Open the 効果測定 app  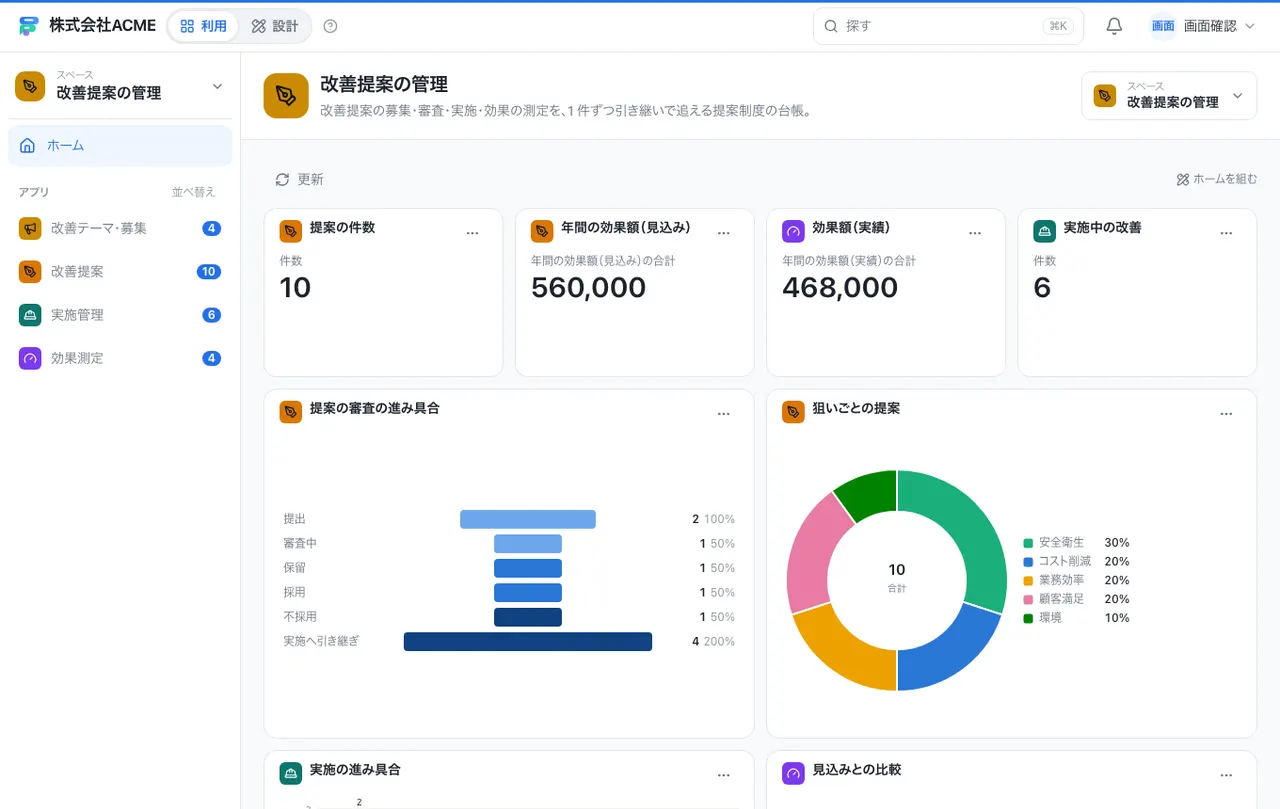click(120, 358)
